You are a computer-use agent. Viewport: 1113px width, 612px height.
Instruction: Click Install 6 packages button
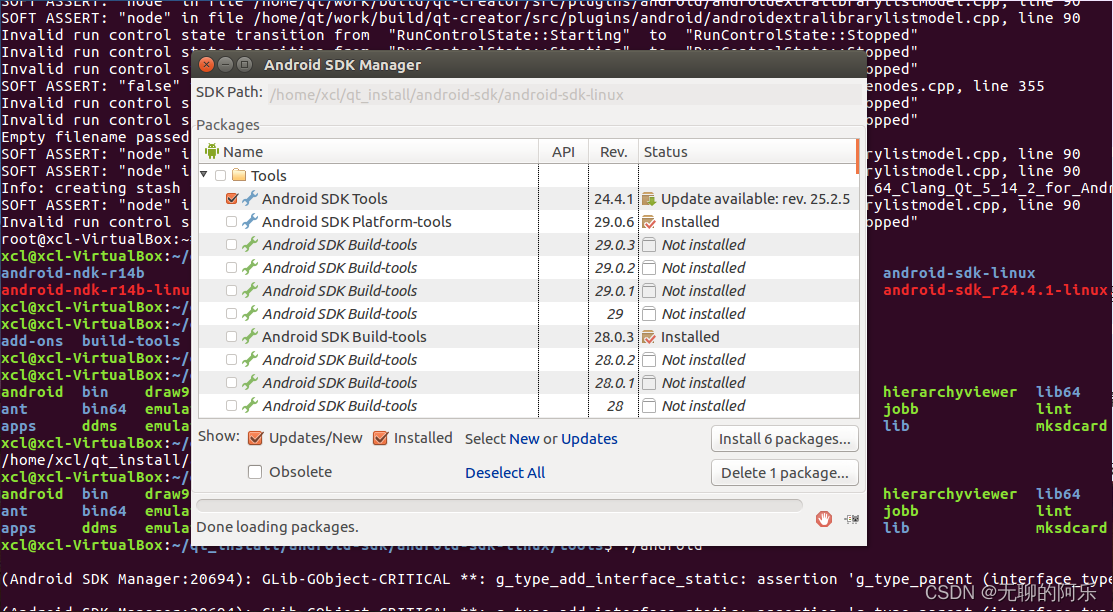[784, 439]
